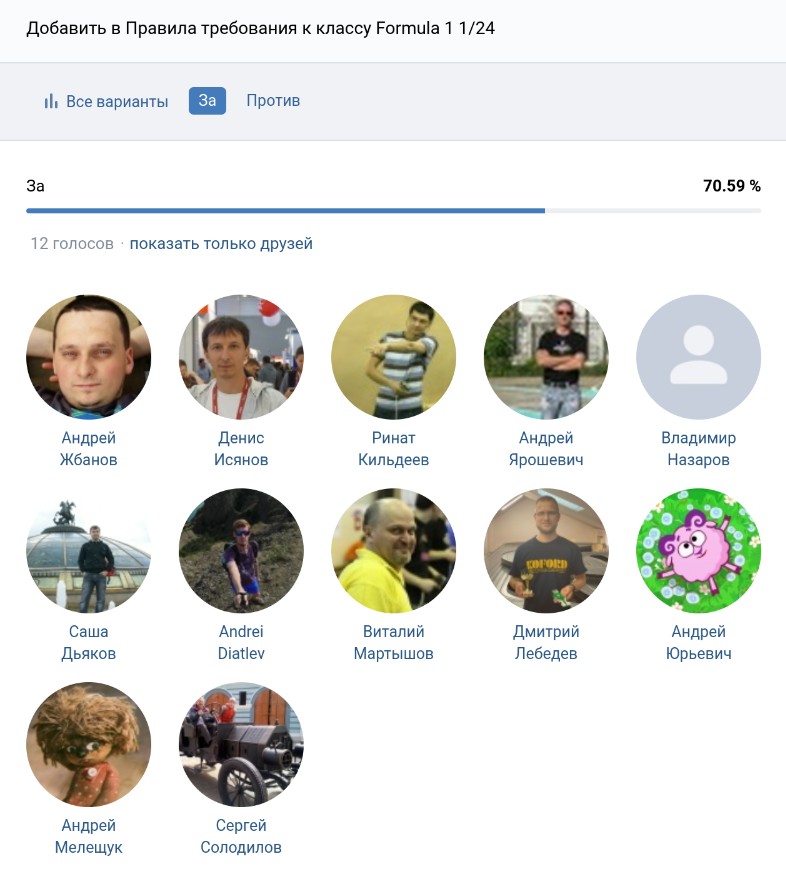Click the Andrei Diatlev name link
The height and width of the screenshot is (874, 786).
[241, 643]
